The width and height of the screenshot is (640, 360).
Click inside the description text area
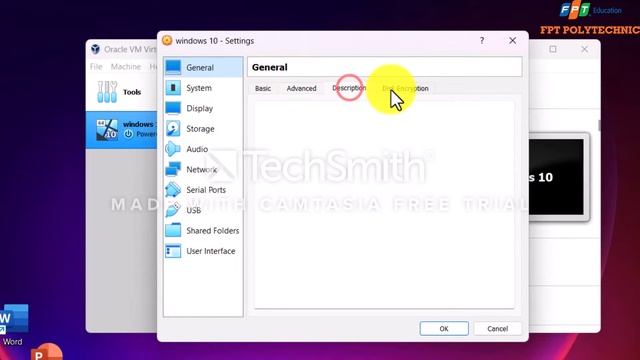pos(384,205)
